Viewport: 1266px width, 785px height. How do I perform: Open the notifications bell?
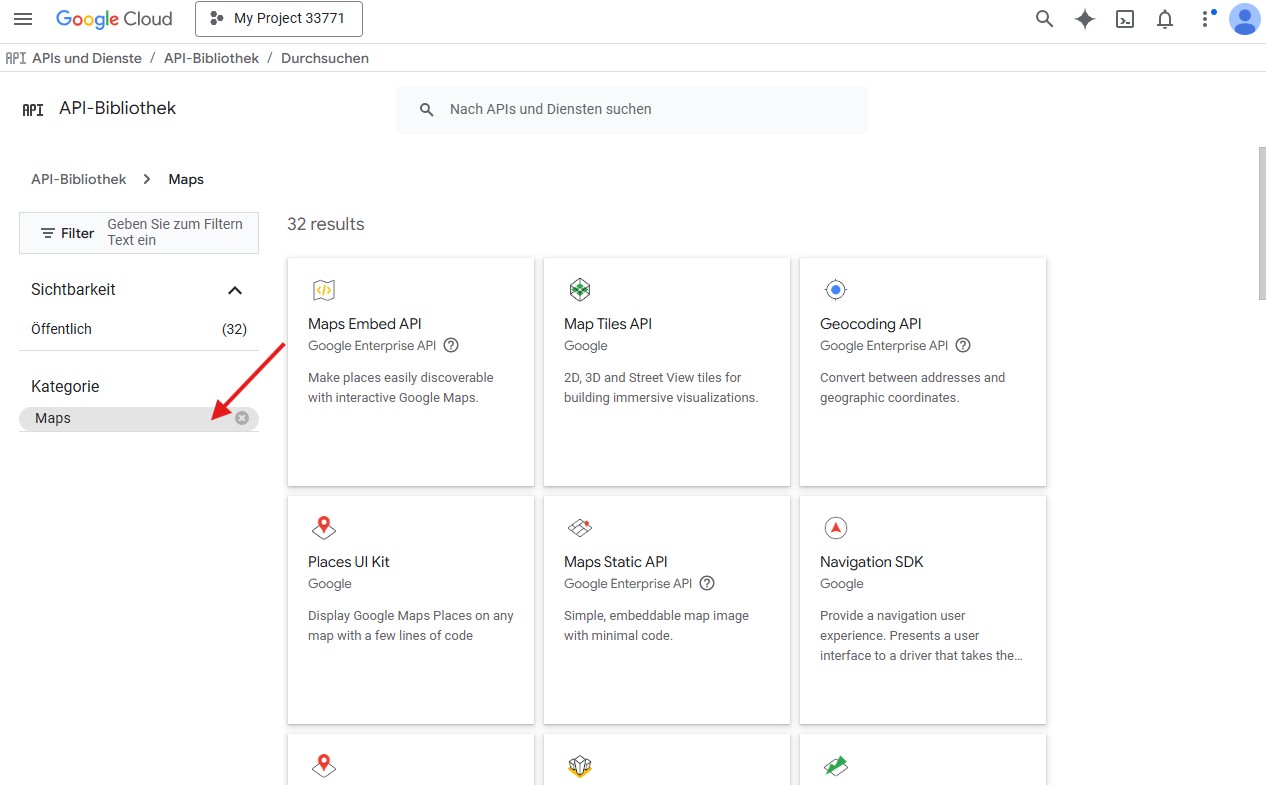tap(1165, 19)
